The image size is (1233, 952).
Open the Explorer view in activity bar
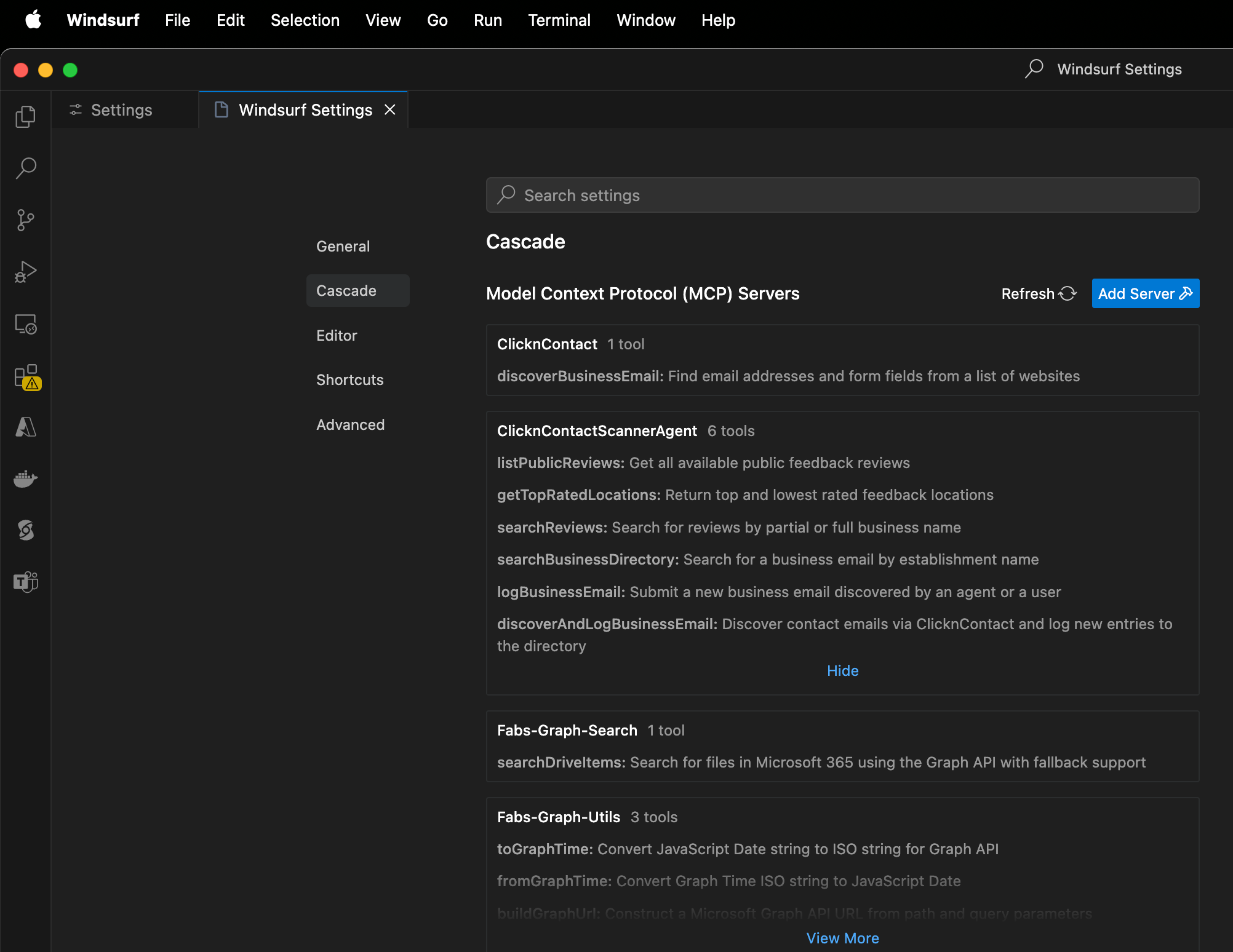coord(25,116)
